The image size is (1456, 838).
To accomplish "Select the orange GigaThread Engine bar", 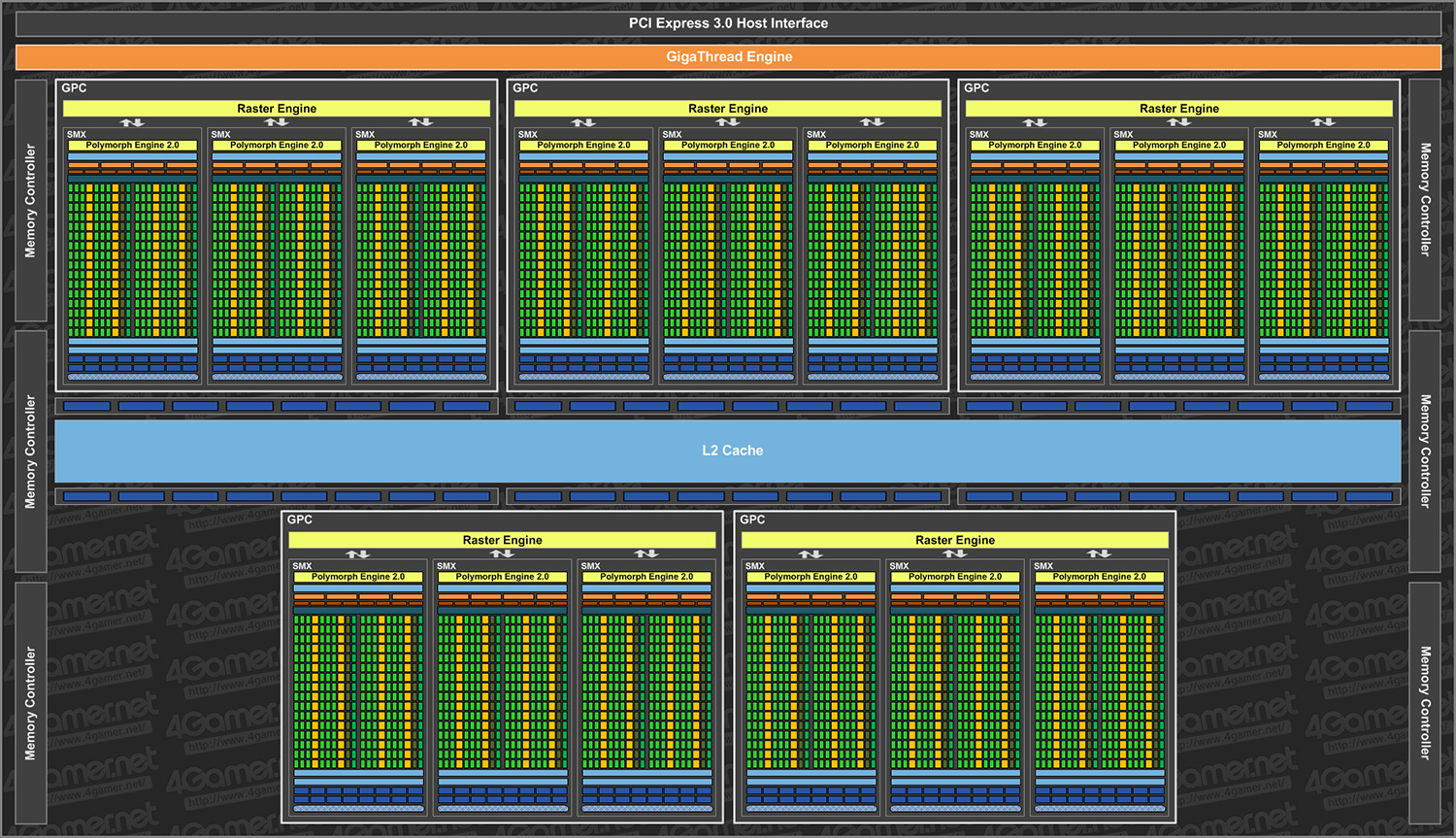I will (728, 57).
